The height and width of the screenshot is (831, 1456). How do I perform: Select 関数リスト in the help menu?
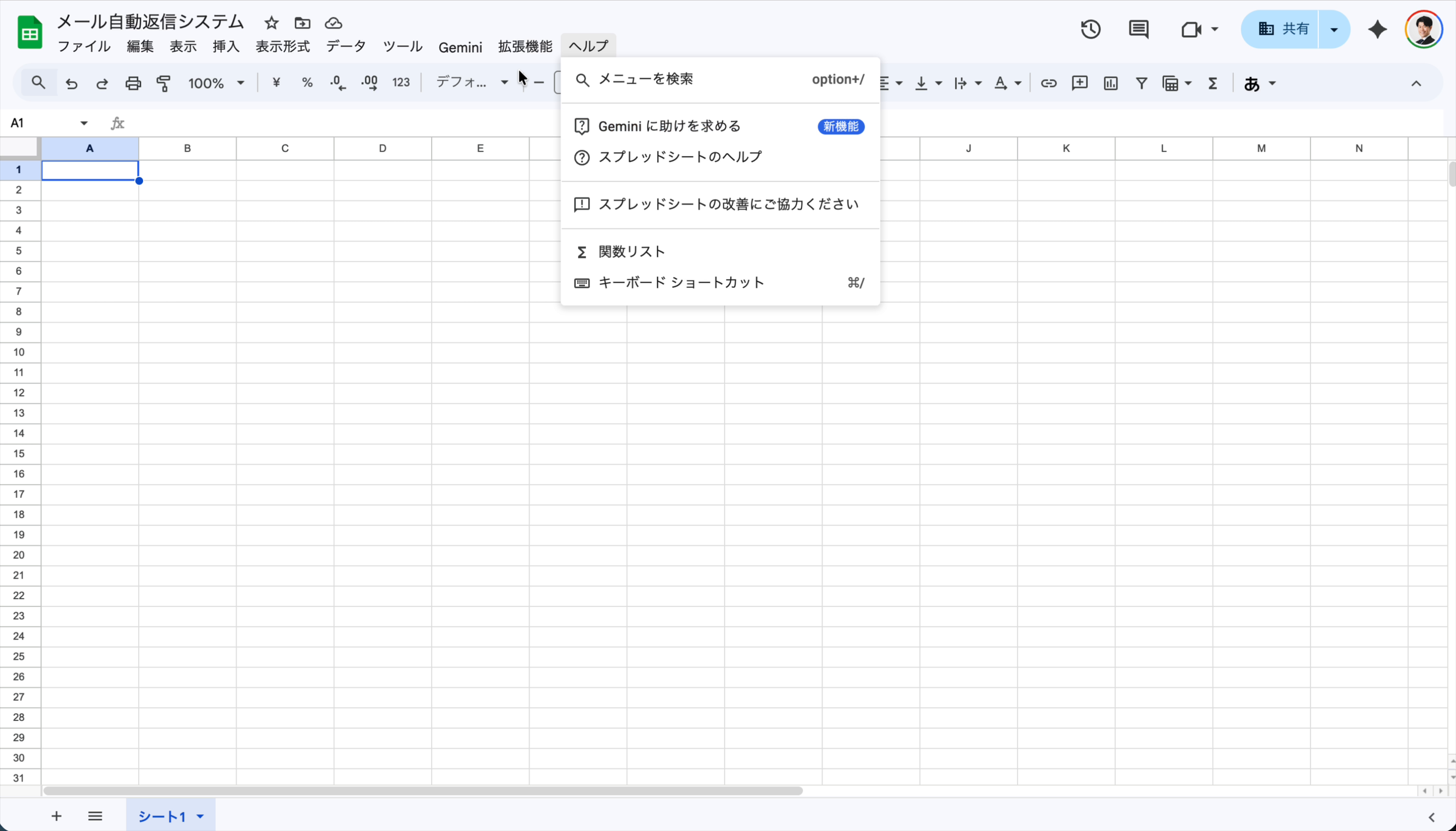click(x=631, y=252)
